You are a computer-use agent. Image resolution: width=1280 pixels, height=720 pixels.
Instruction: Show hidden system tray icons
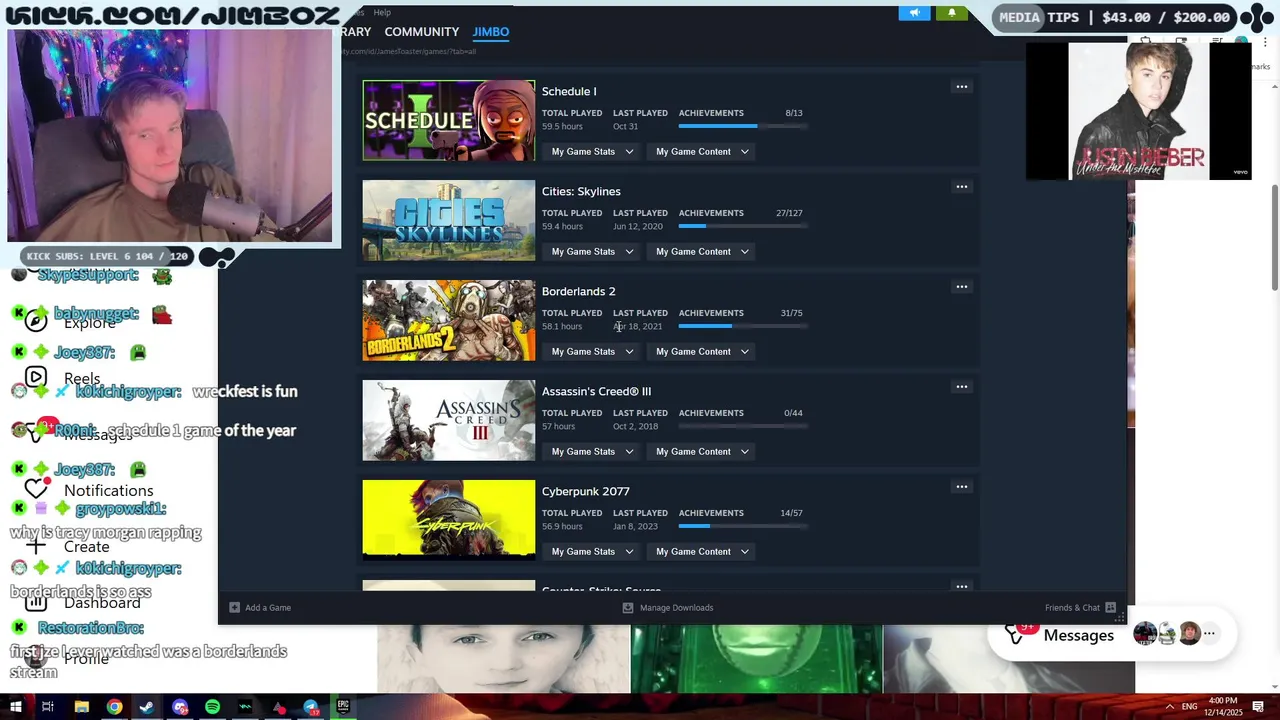coord(1170,707)
